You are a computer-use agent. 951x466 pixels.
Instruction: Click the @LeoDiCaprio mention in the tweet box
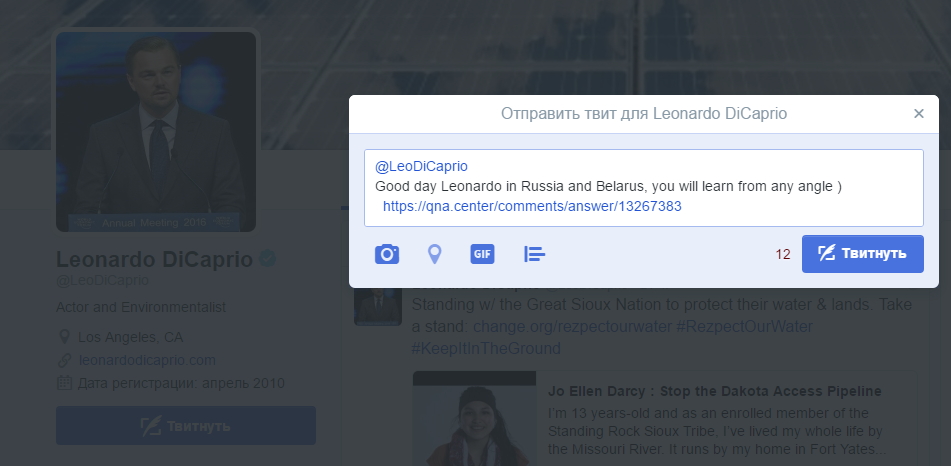[x=421, y=166]
